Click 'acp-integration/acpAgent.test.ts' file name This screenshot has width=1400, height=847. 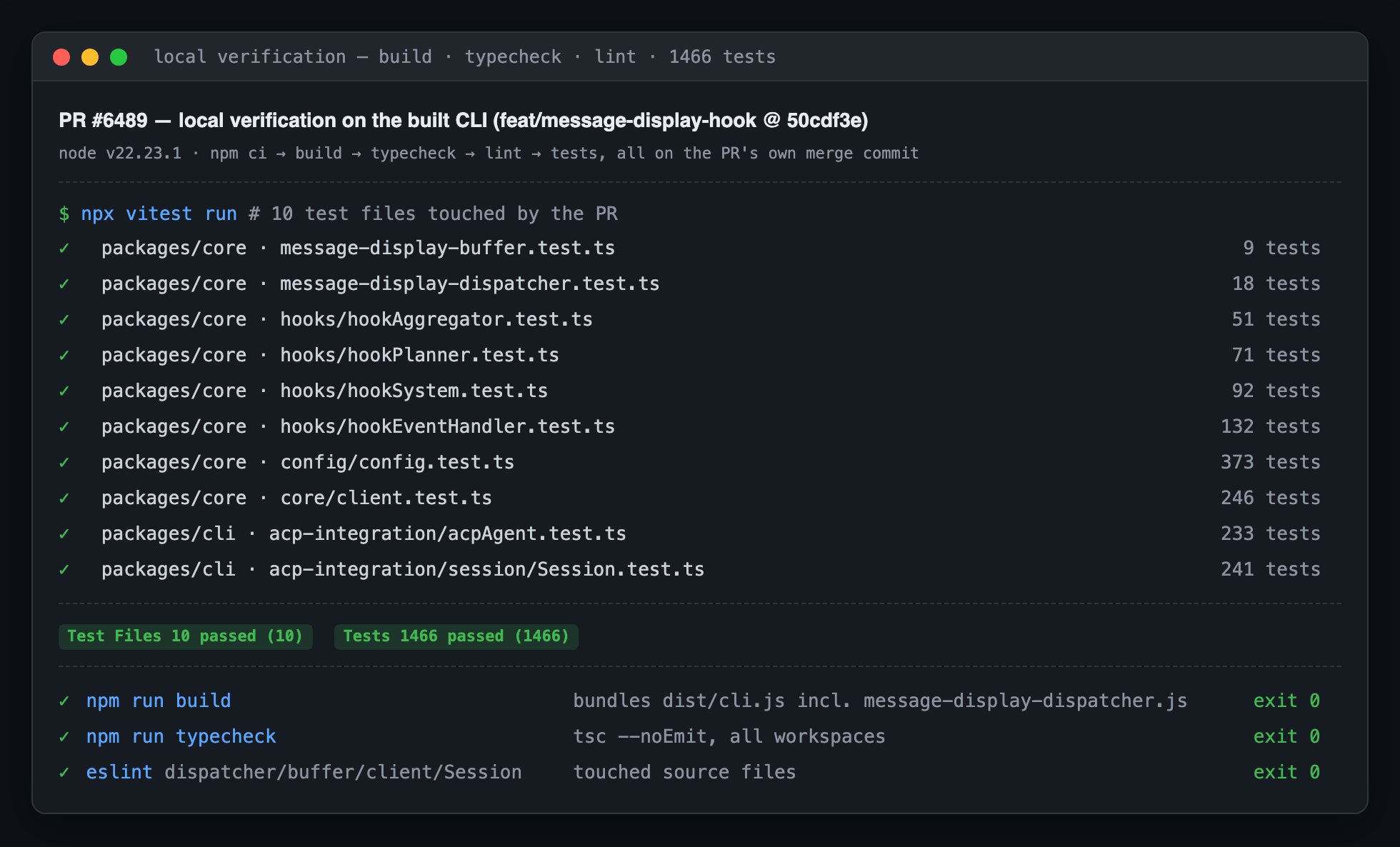tap(447, 533)
